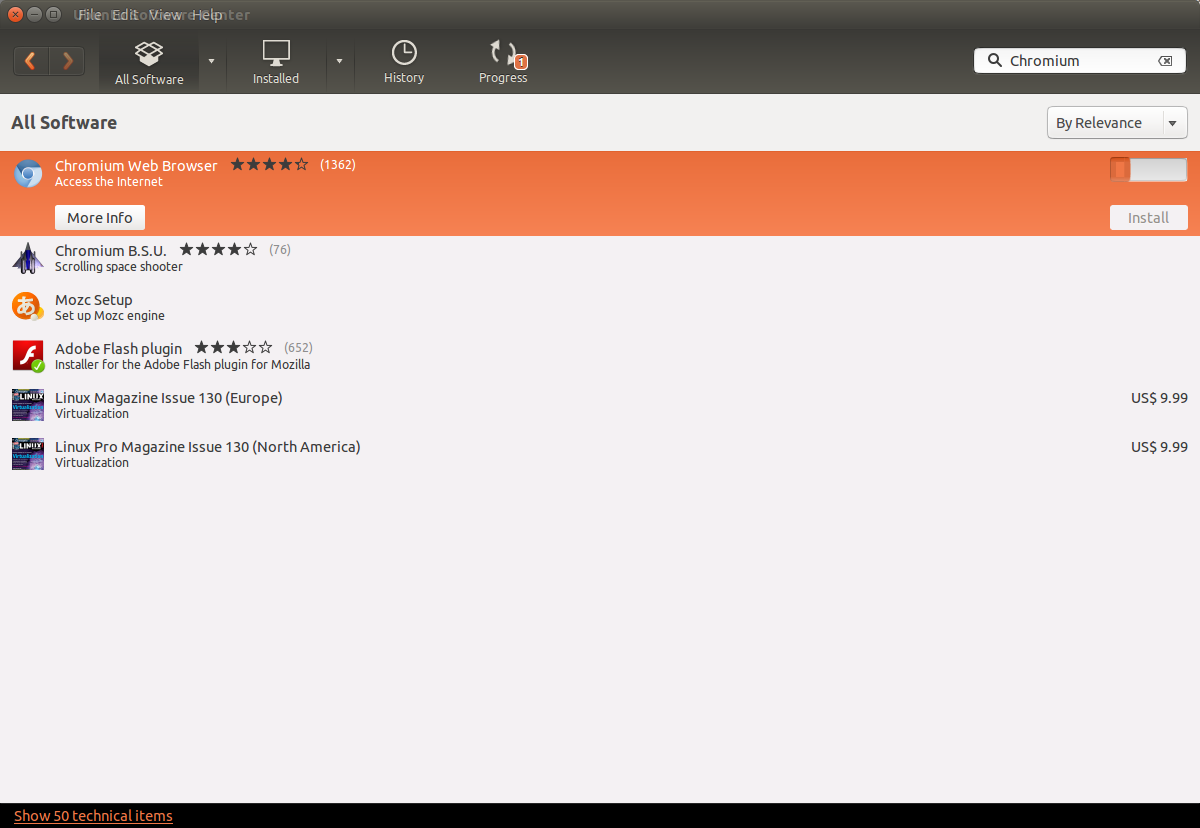The width and height of the screenshot is (1200, 828).
Task: View the Progress of current tasks
Action: pyautogui.click(x=503, y=63)
